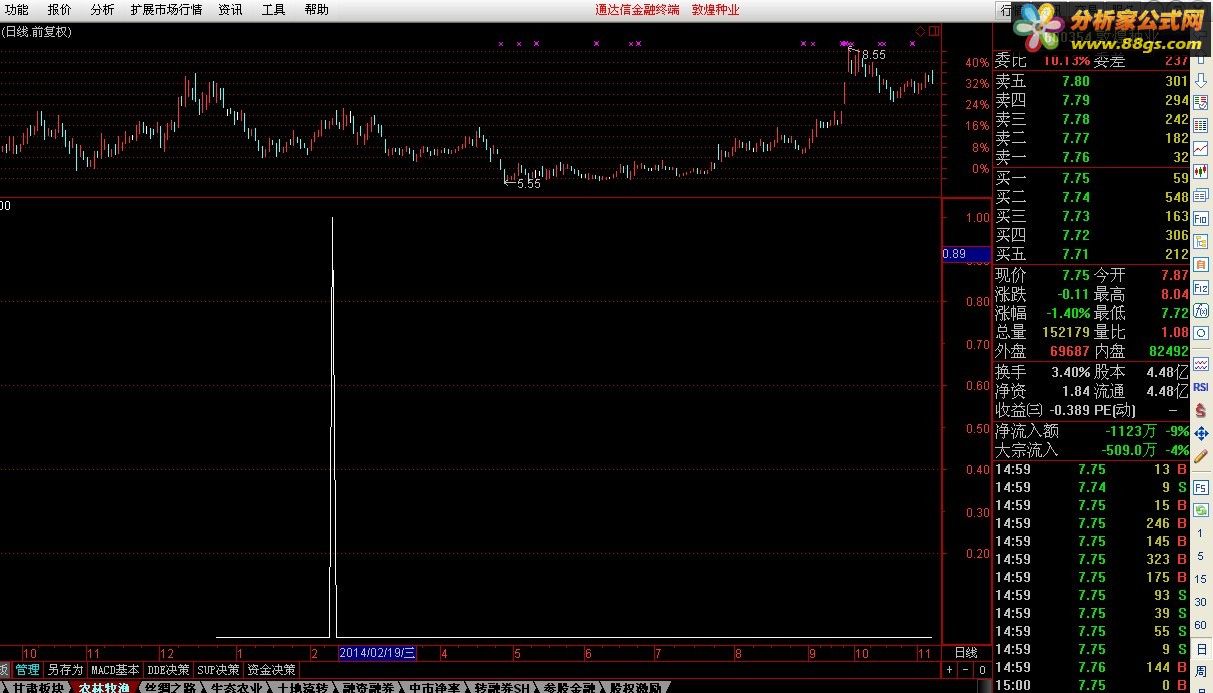Click the RSI indicator sidebar icon
The width and height of the screenshot is (1213, 693).
point(1200,387)
